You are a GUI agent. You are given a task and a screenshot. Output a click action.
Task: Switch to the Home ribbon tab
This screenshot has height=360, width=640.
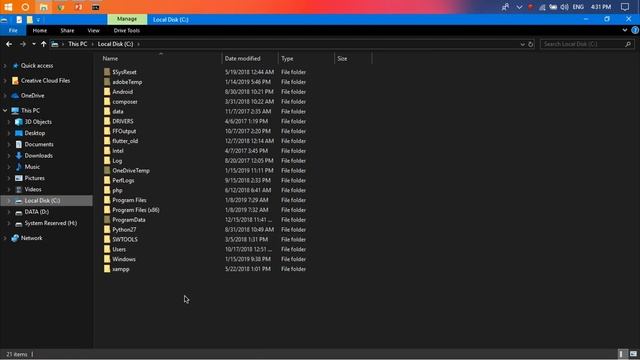click(x=40, y=31)
